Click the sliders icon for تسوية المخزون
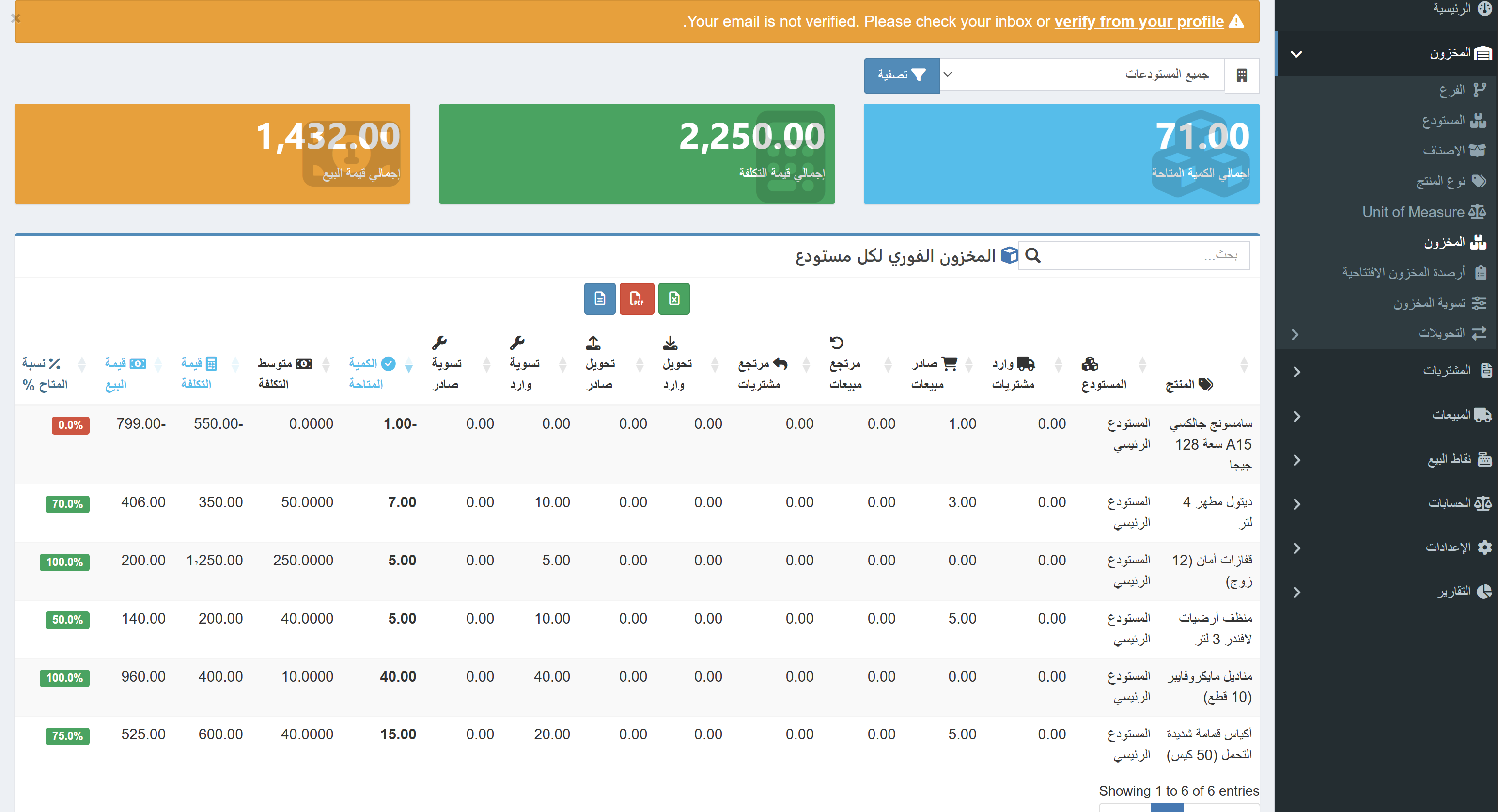Screen dimensions: 1498x812 point(1479,303)
